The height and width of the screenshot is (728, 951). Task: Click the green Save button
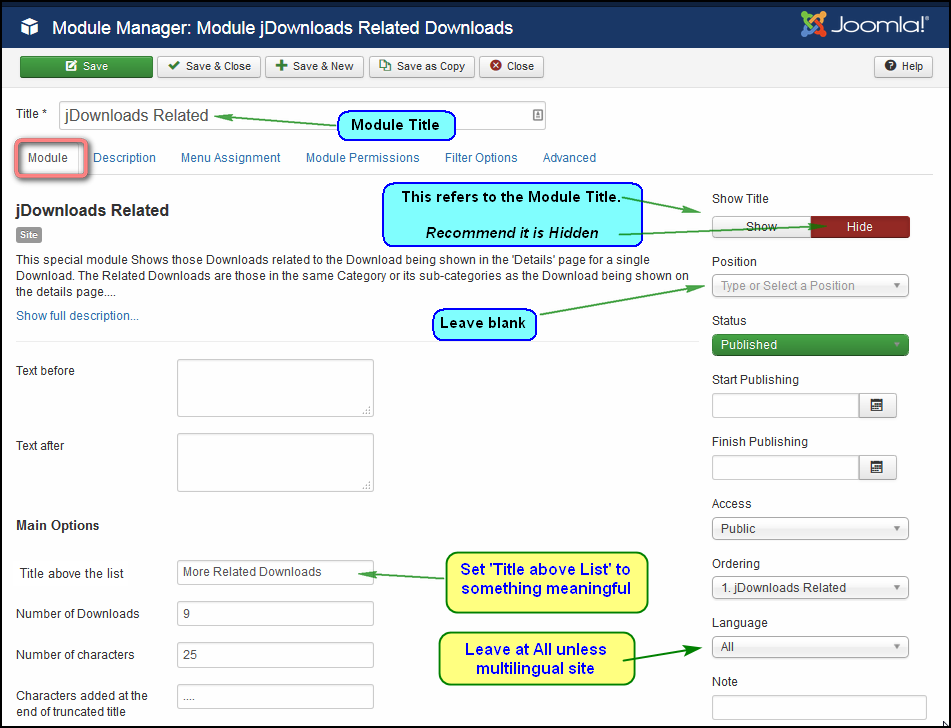[x=86, y=67]
